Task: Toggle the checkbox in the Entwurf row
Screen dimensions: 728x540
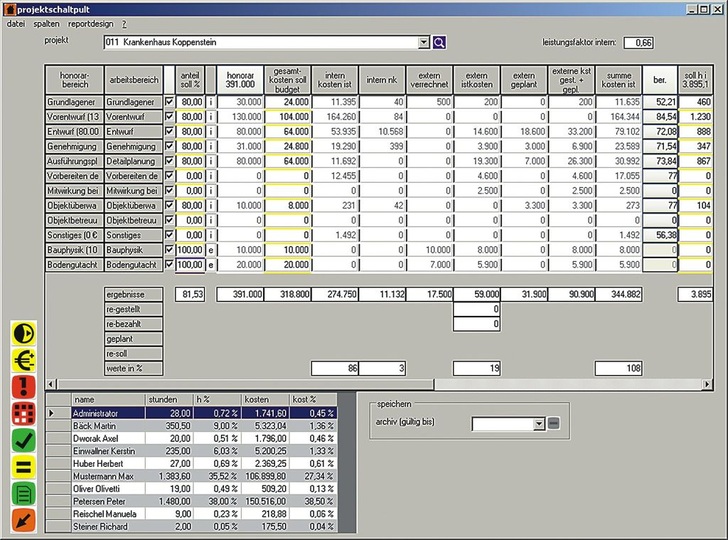Action: coord(168,131)
